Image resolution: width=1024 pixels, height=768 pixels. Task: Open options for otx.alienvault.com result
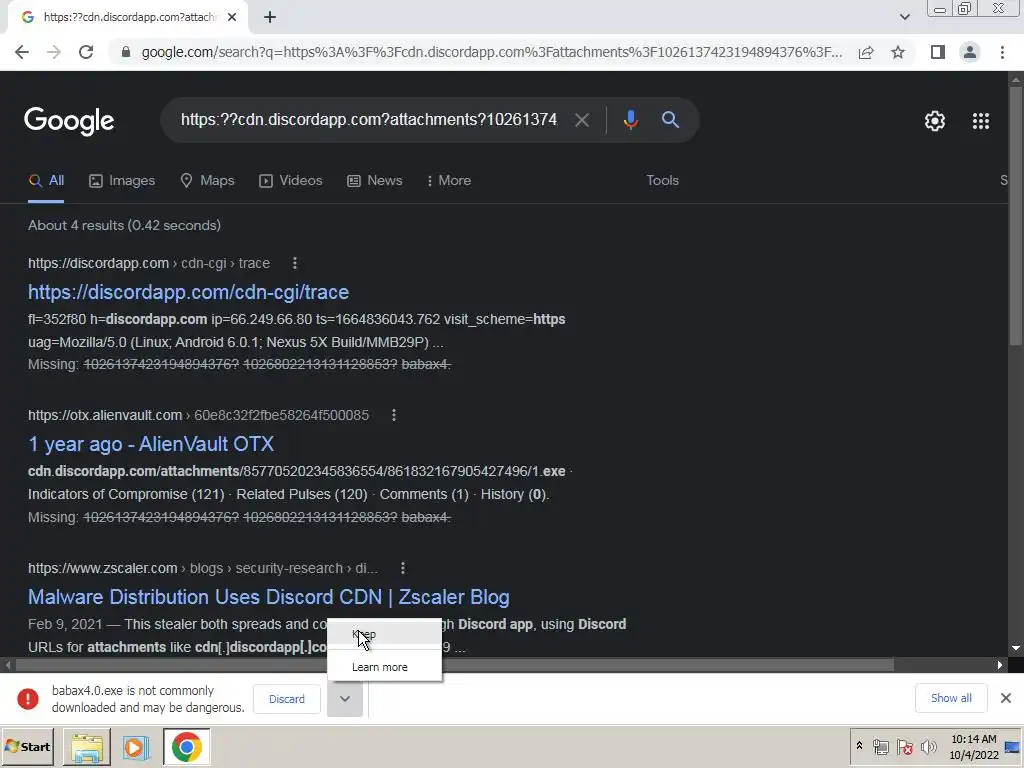point(394,415)
